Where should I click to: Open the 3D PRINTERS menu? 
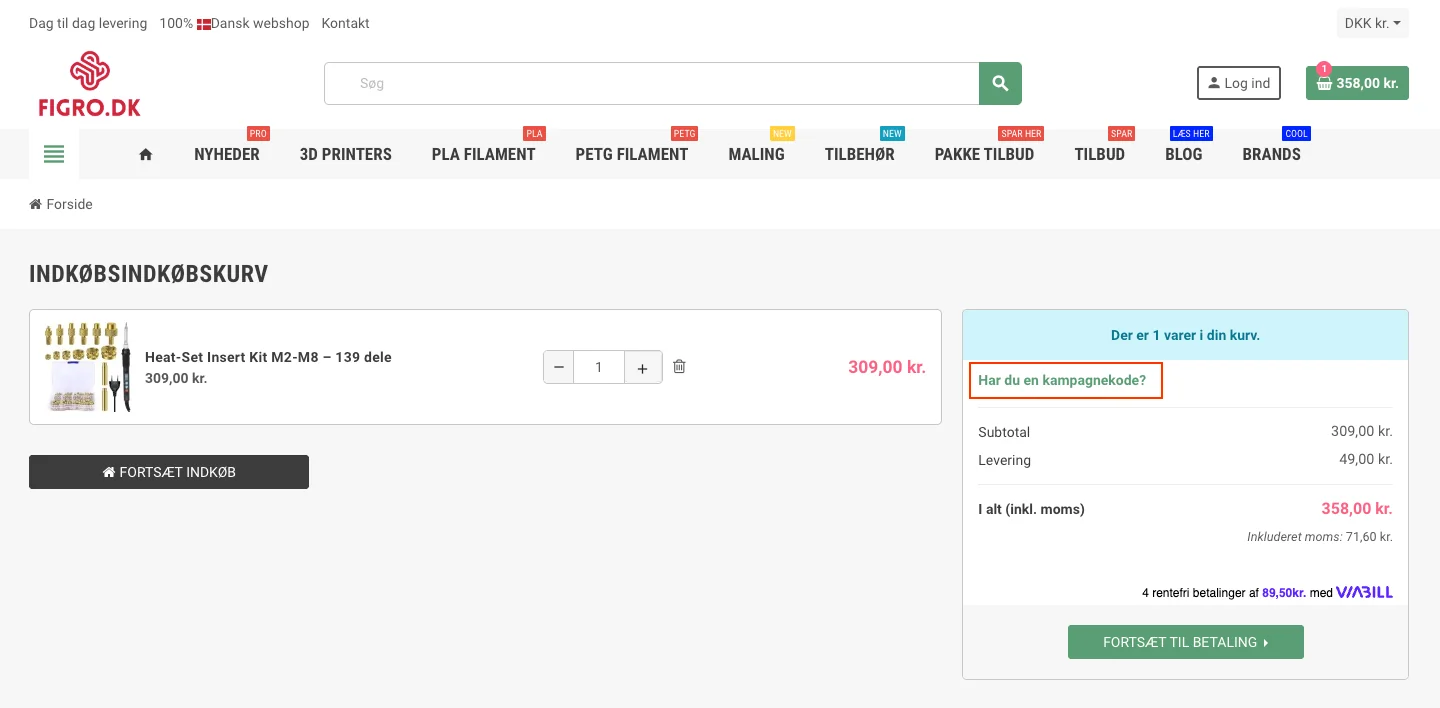(346, 154)
